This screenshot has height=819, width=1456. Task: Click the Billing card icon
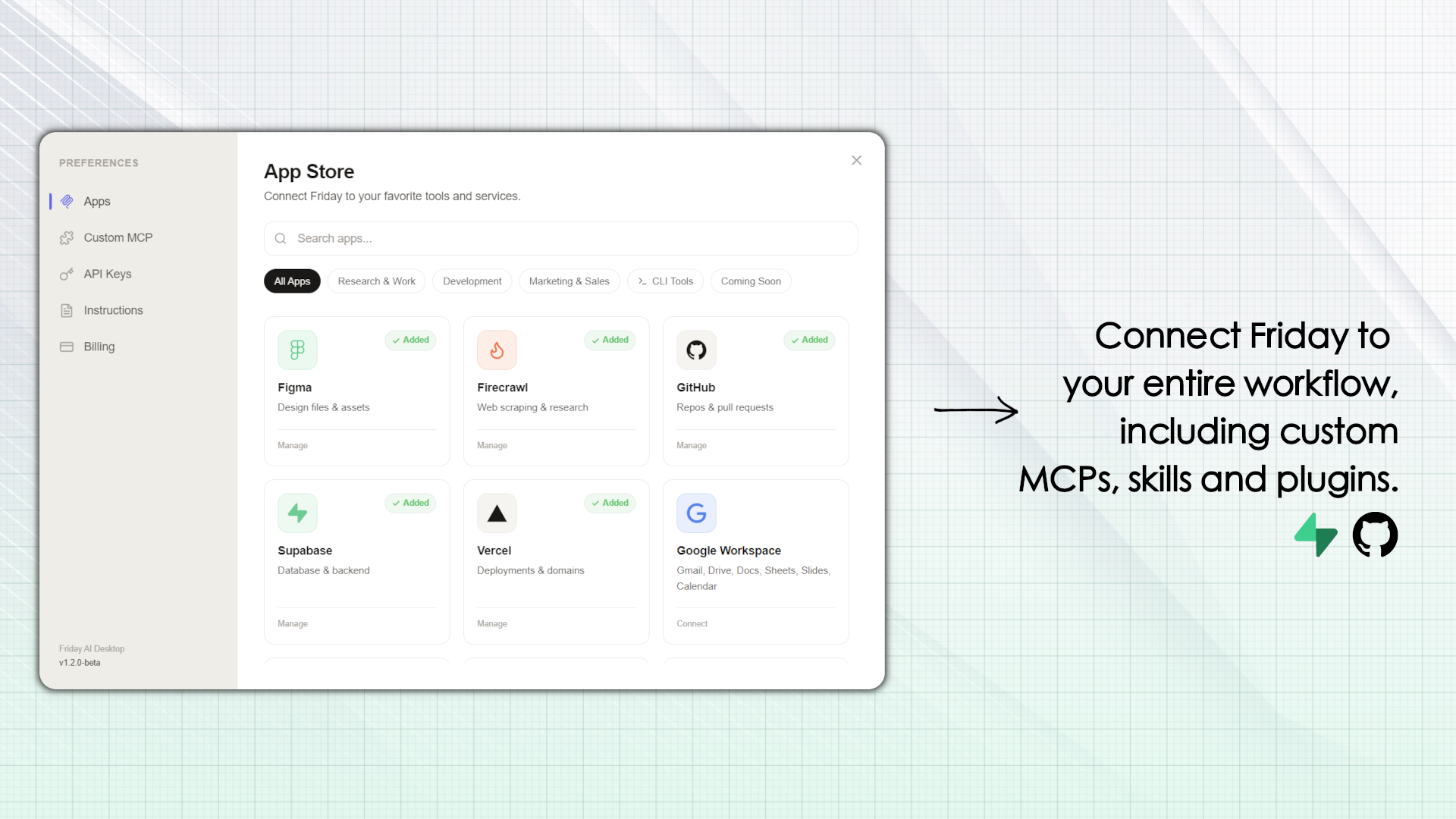pyautogui.click(x=67, y=347)
